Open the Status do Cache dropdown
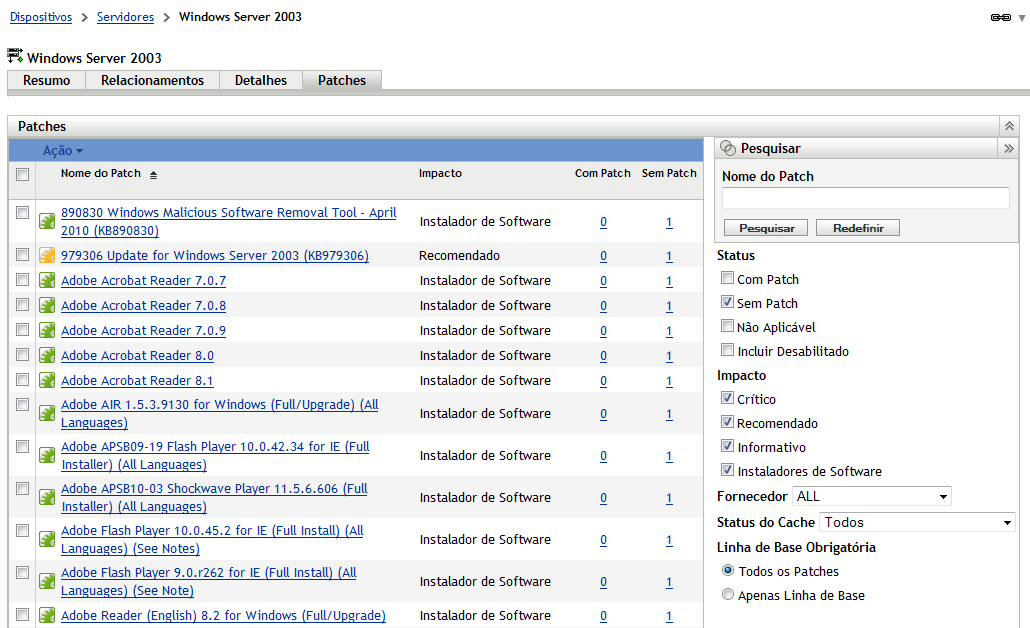The image size is (1030, 628). point(917,520)
